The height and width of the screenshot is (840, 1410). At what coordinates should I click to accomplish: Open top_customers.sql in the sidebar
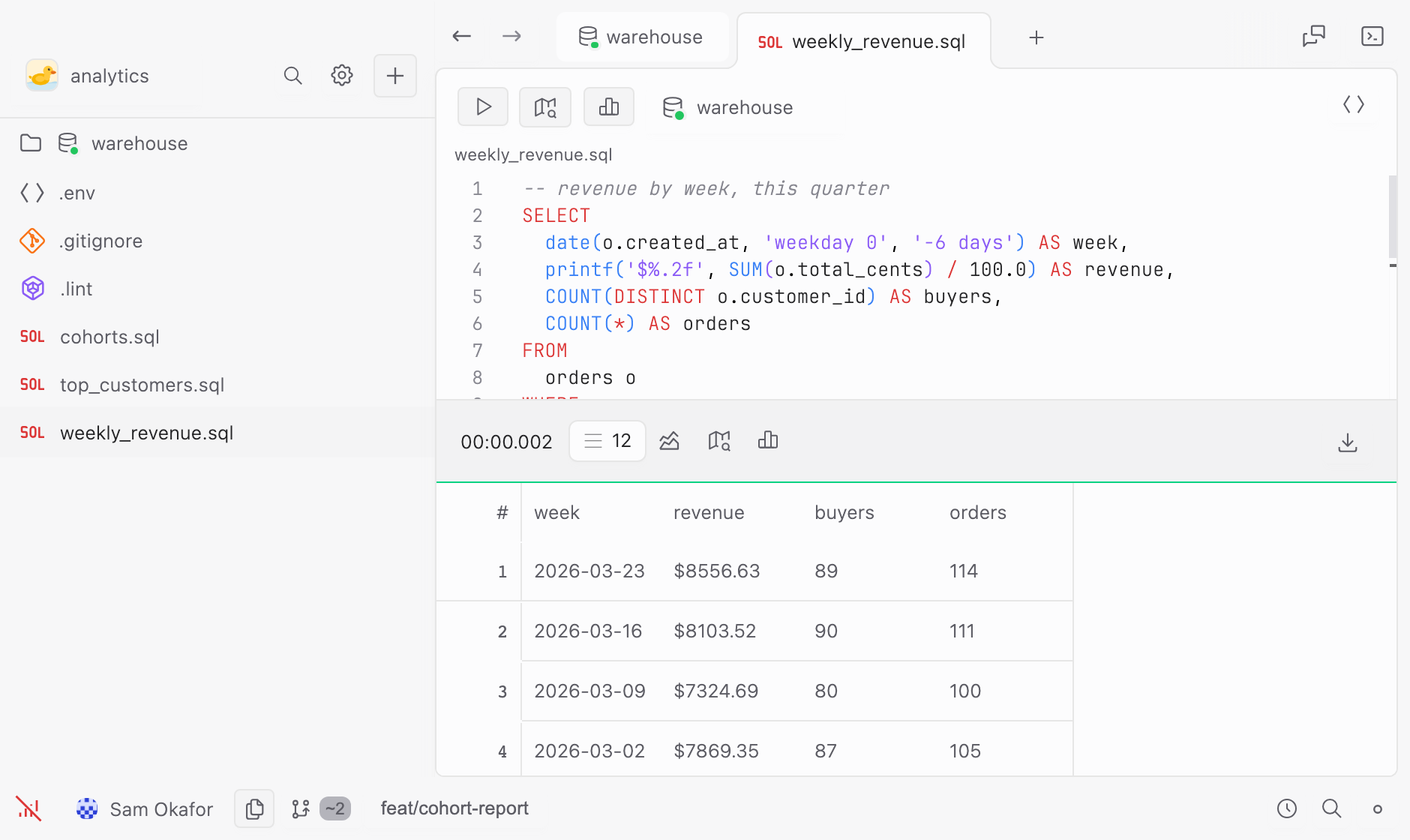[x=217, y=385]
